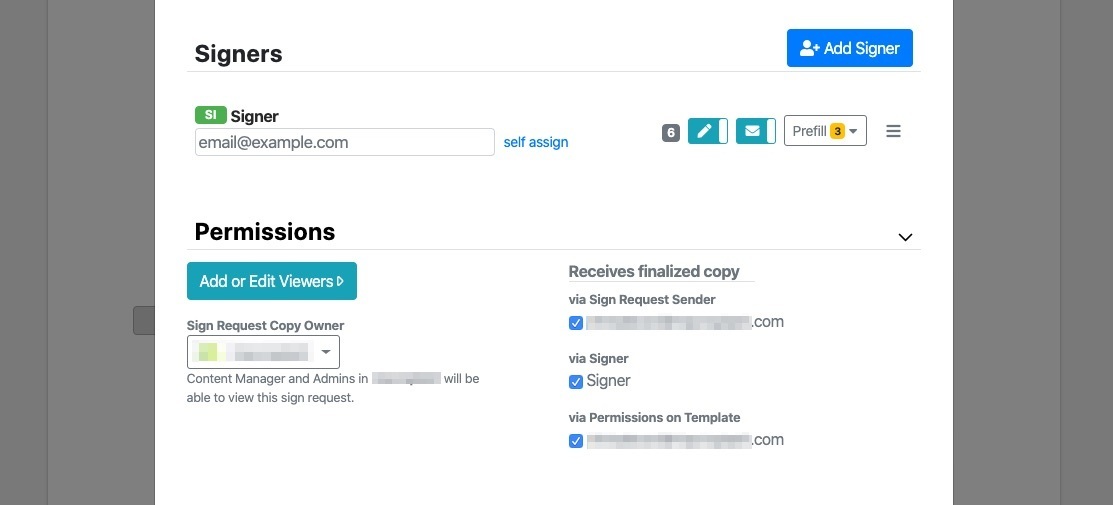Screen dimensions: 1113x505
Task: Uncheck the Permissions on Template email checkbox
Action: (x=576, y=441)
